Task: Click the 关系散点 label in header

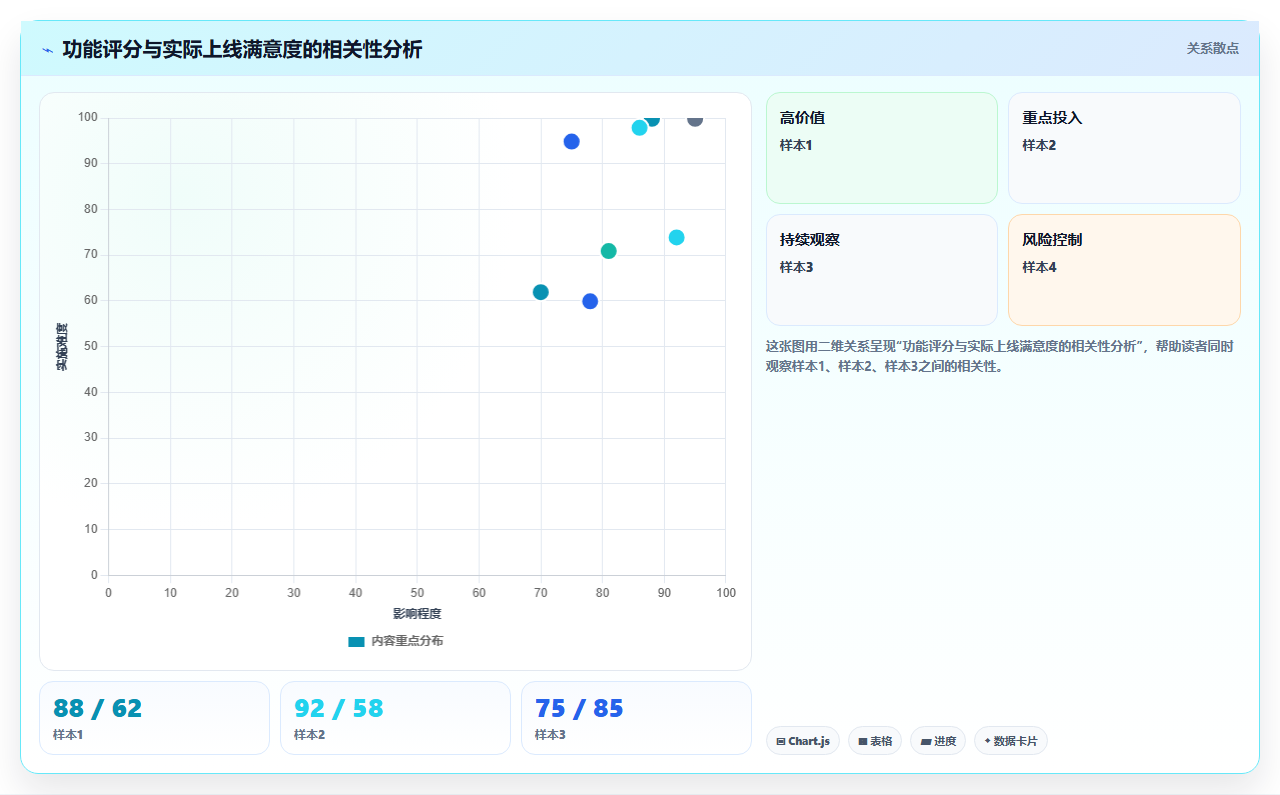Action: pos(1212,48)
